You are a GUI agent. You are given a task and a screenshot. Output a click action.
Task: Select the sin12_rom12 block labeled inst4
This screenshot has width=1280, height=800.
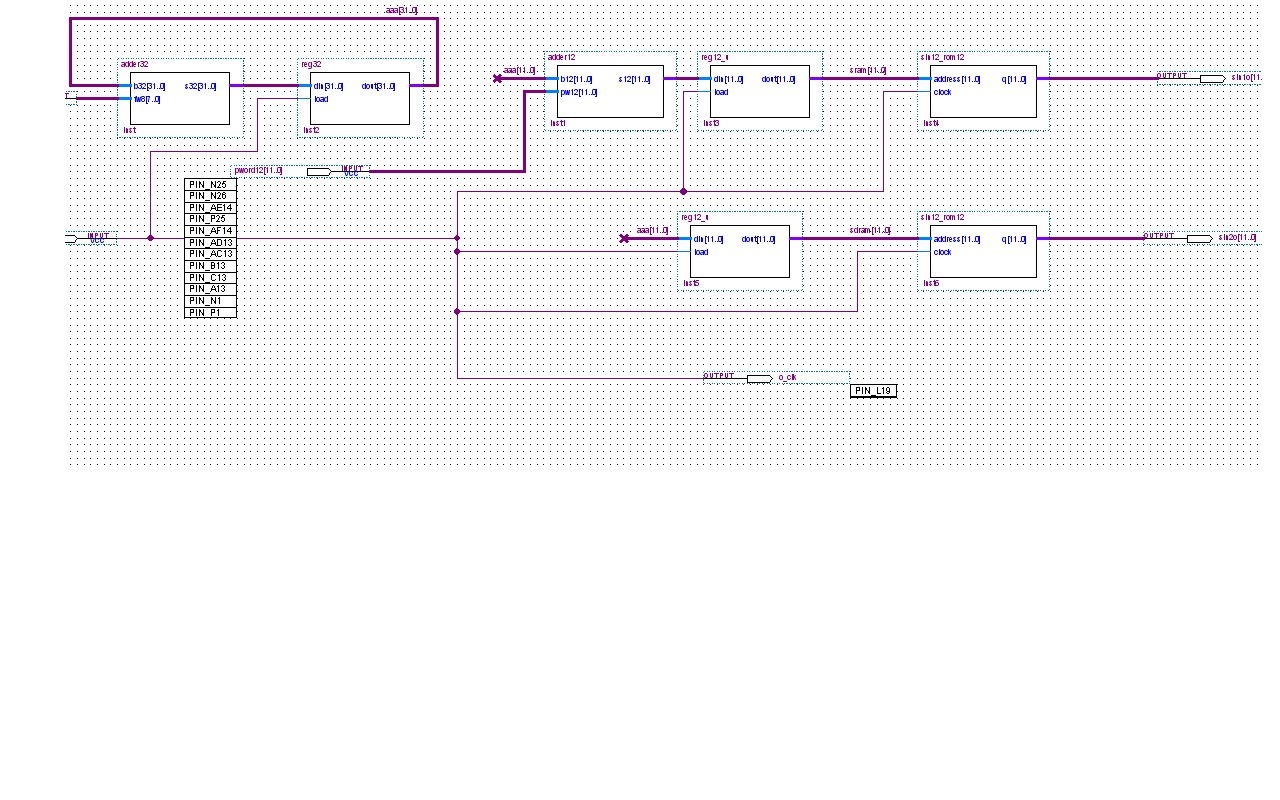(x=983, y=91)
